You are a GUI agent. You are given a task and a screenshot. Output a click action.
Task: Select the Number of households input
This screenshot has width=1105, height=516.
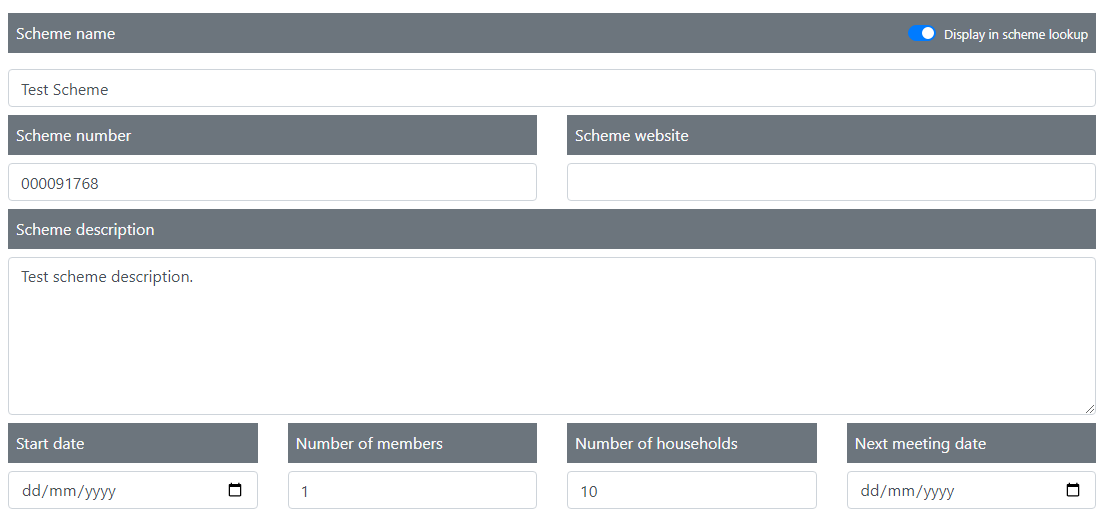691,491
